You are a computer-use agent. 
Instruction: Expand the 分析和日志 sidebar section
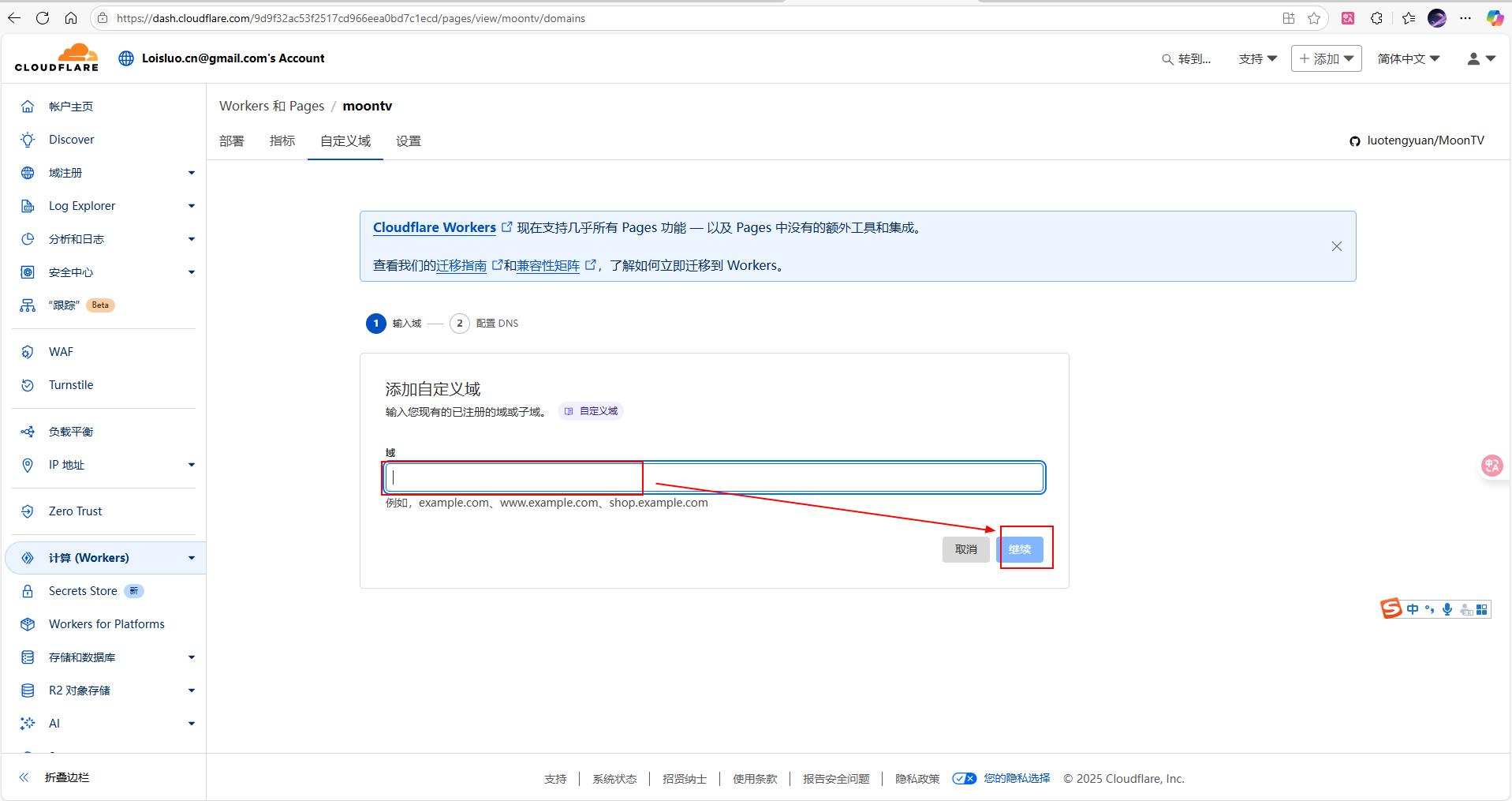click(192, 239)
